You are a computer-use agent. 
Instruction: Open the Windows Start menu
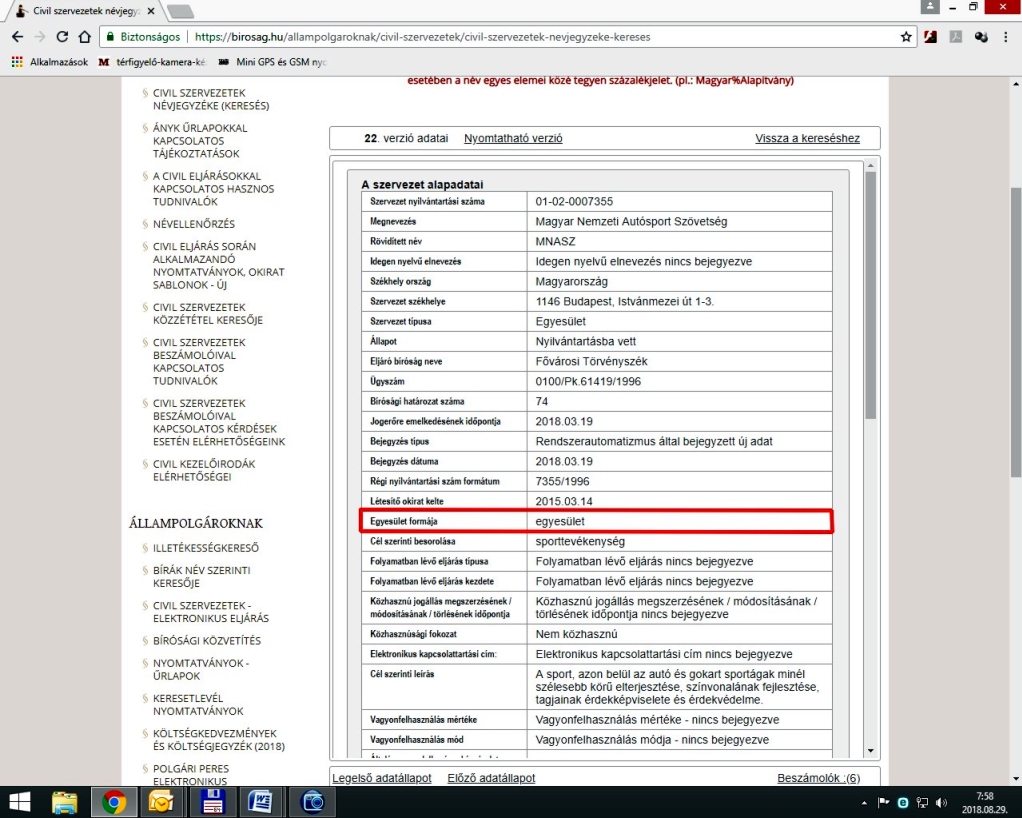point(19,802)
